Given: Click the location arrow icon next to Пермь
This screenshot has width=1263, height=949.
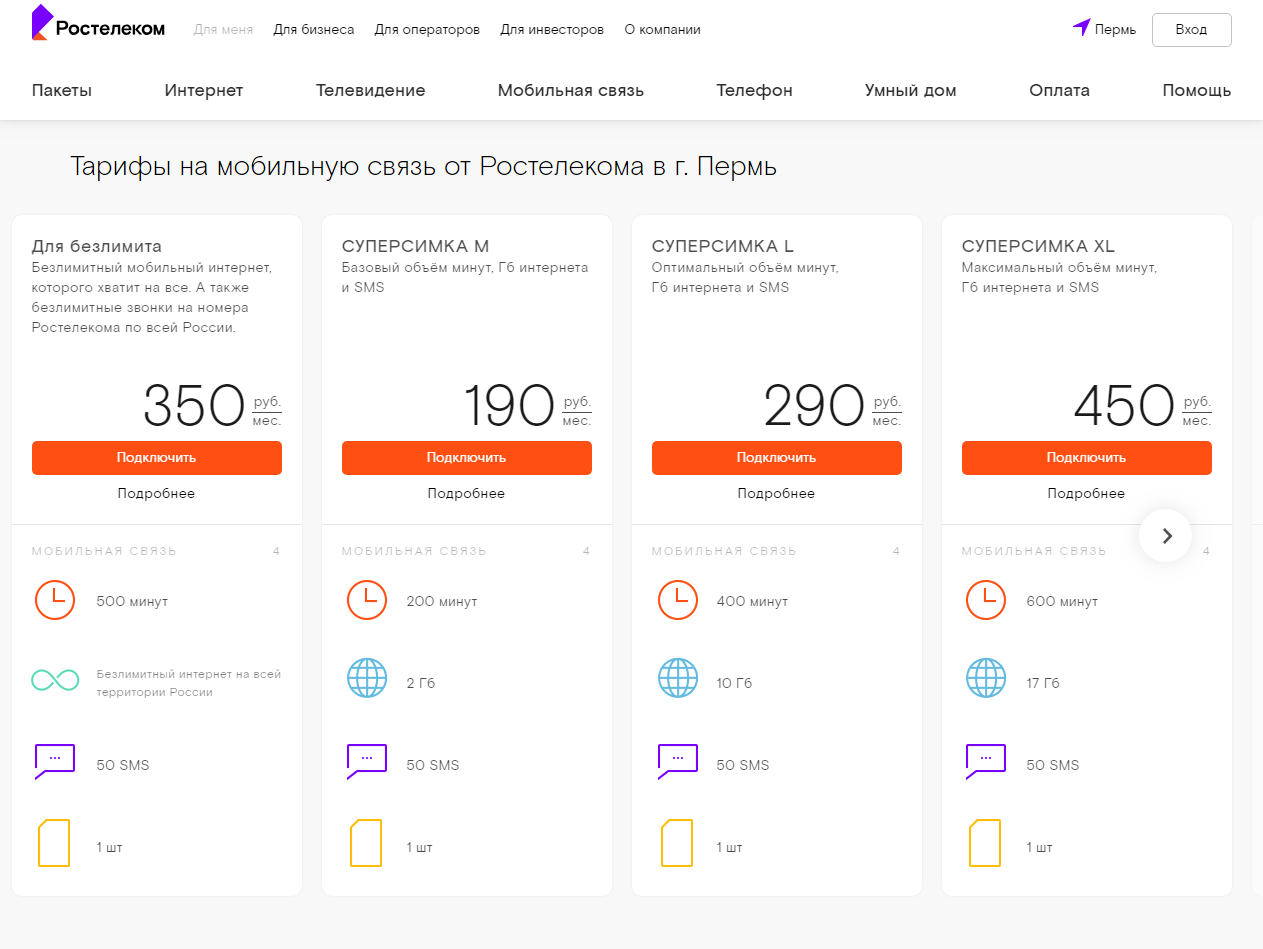Looking at the screenshot, I should tap(1081, 28).
